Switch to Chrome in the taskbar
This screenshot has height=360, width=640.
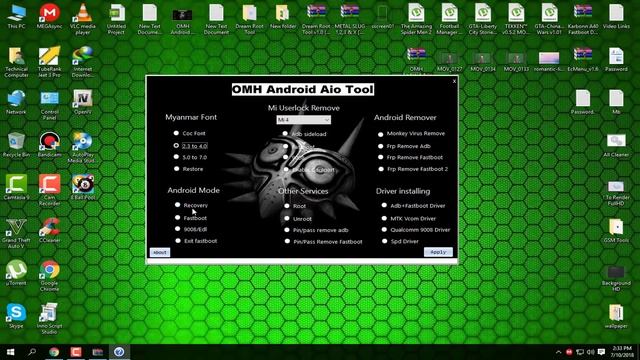click(x=54, y=352)
